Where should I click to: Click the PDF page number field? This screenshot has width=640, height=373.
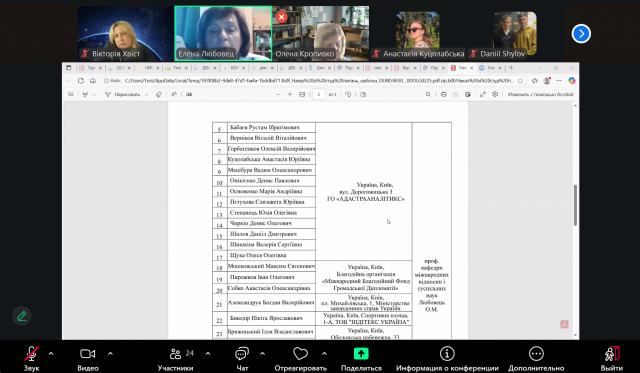click(x=319, y=94)
